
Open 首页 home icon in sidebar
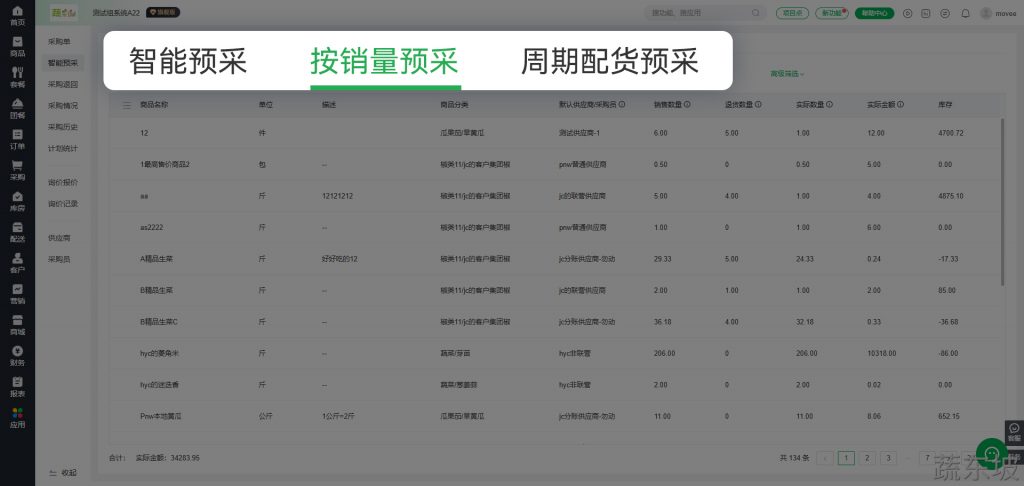tap(17, 15)
